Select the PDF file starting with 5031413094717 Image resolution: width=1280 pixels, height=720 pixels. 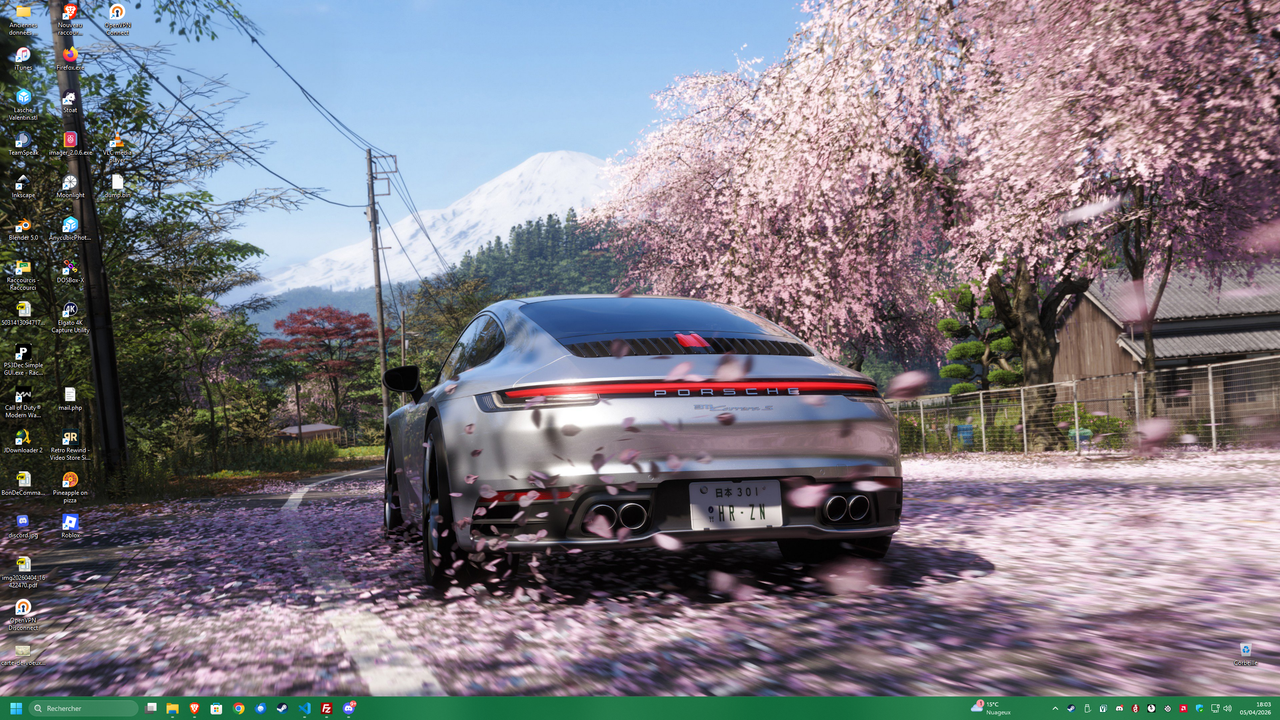coord(22,315)
